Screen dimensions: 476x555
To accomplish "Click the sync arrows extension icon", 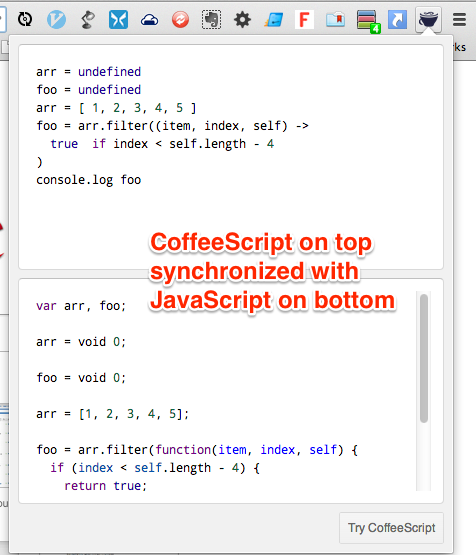I will [25, 19].
